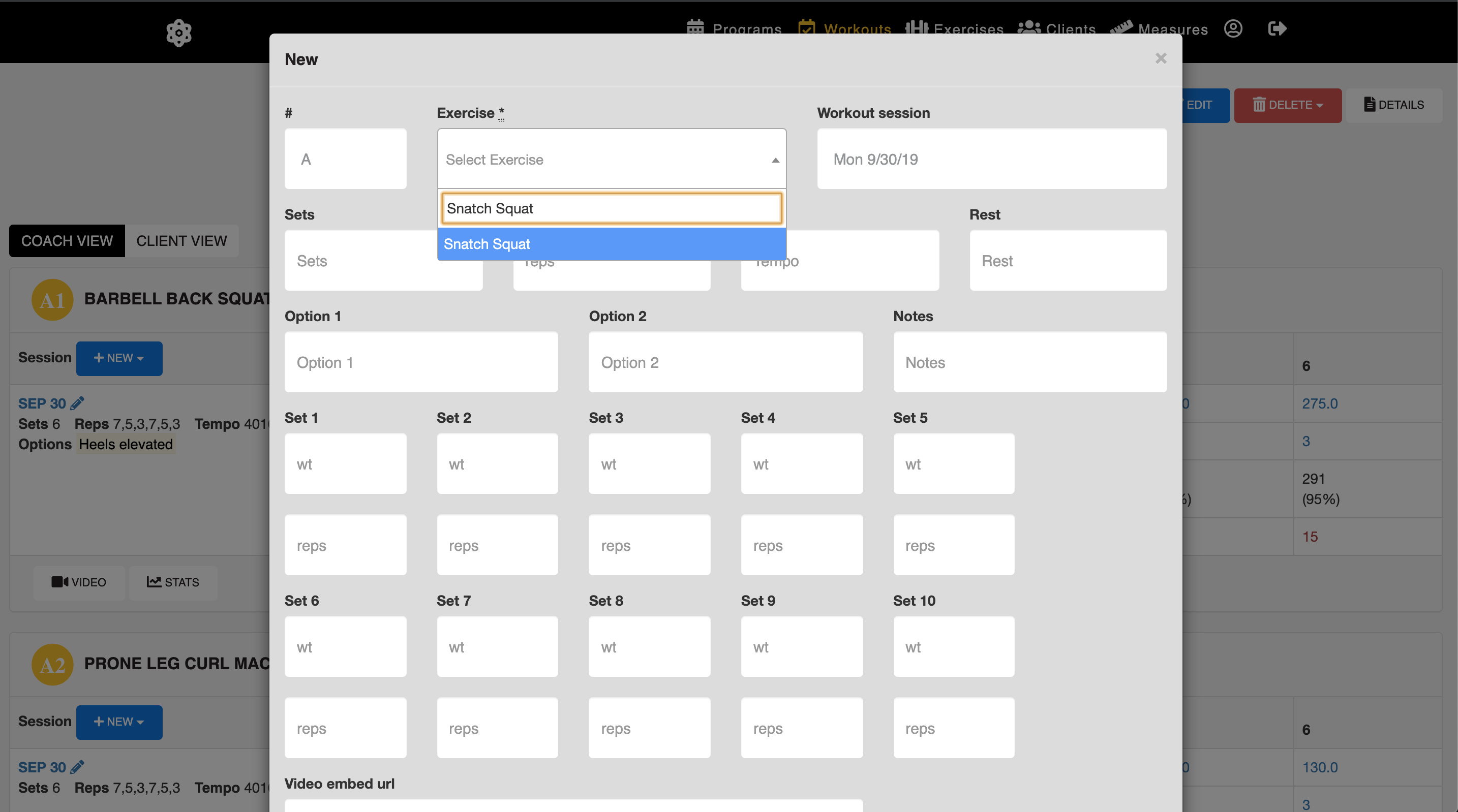
Task: Click the app logo icon in header
Action: 179,32
